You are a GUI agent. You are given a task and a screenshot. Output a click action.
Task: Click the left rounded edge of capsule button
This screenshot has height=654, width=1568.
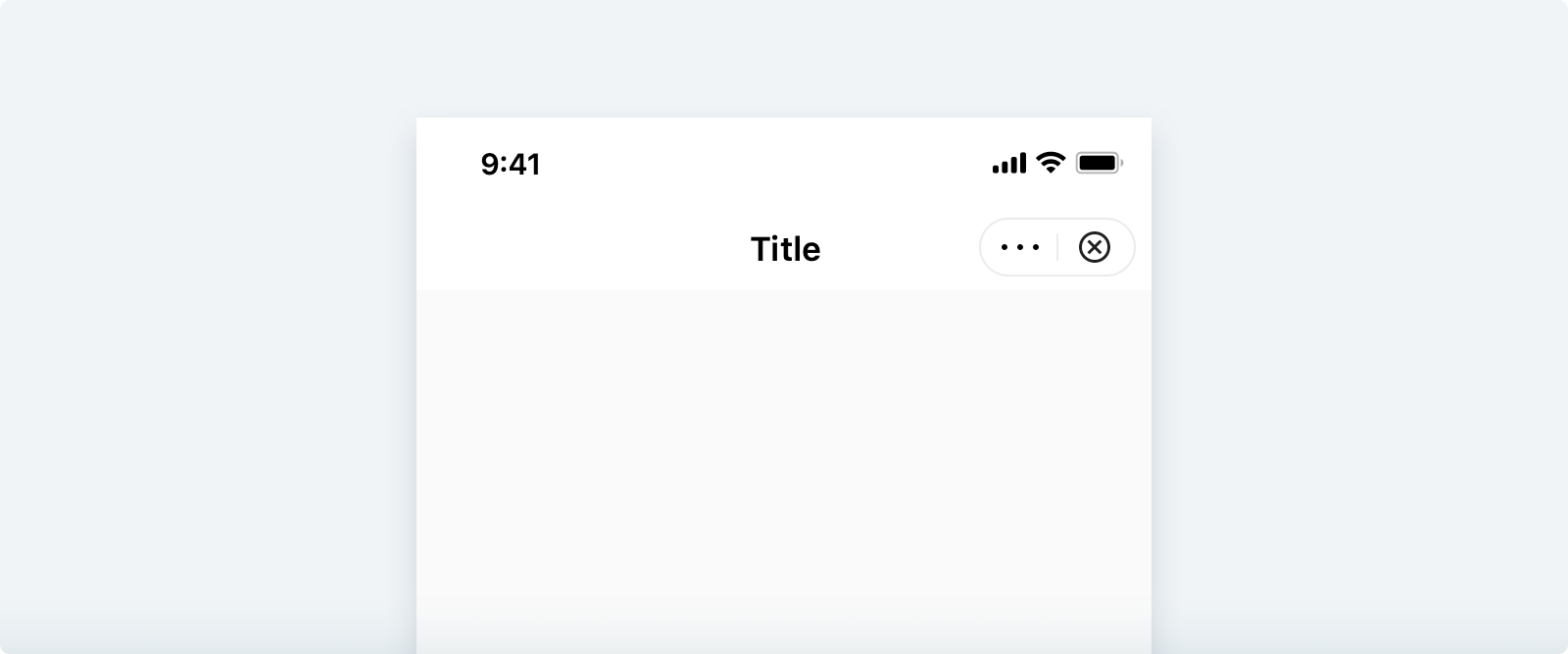(x=984, y=248)
